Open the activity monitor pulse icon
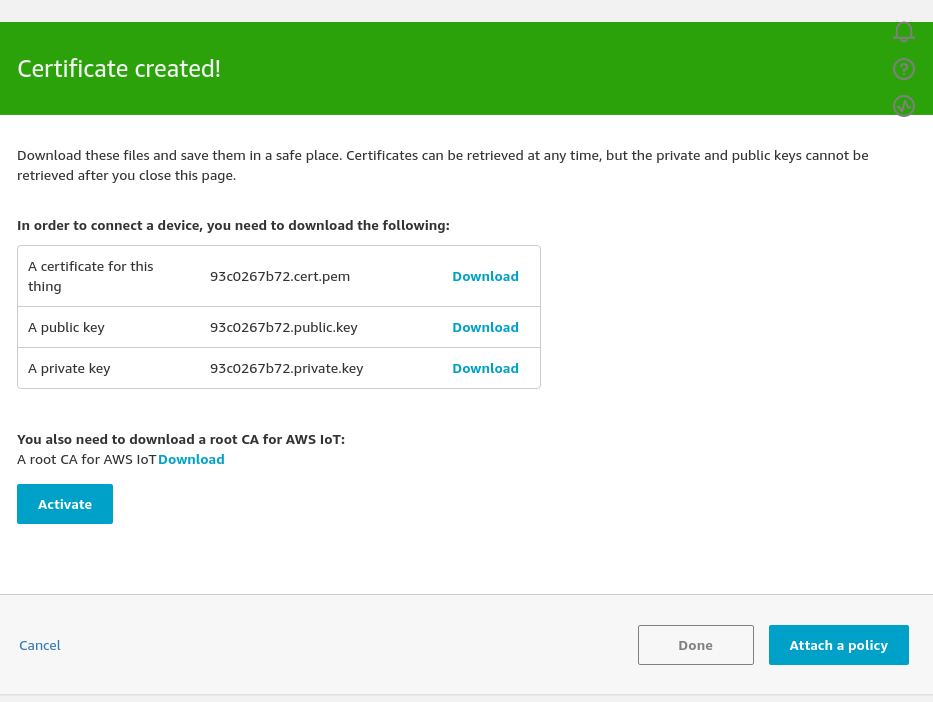 click(x=903, y=106)
